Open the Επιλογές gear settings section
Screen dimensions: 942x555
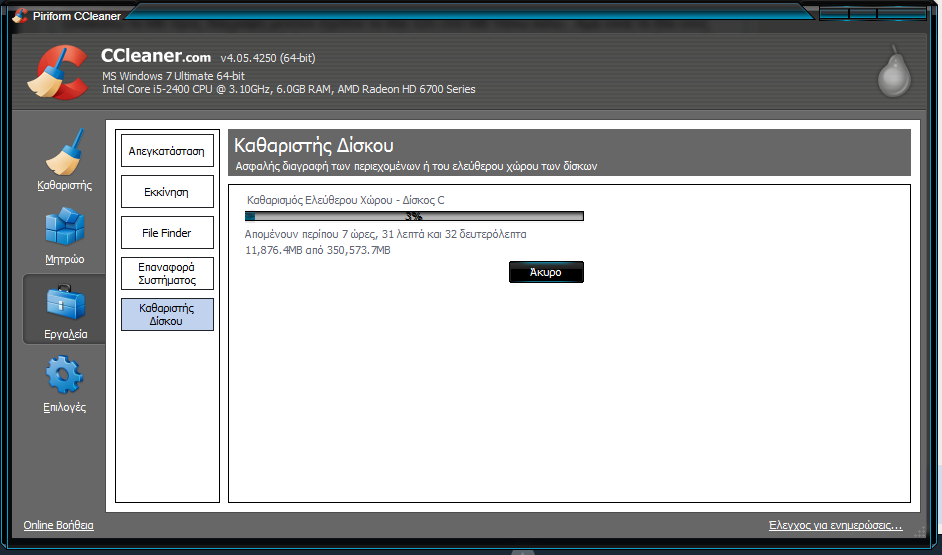[64, 383]
